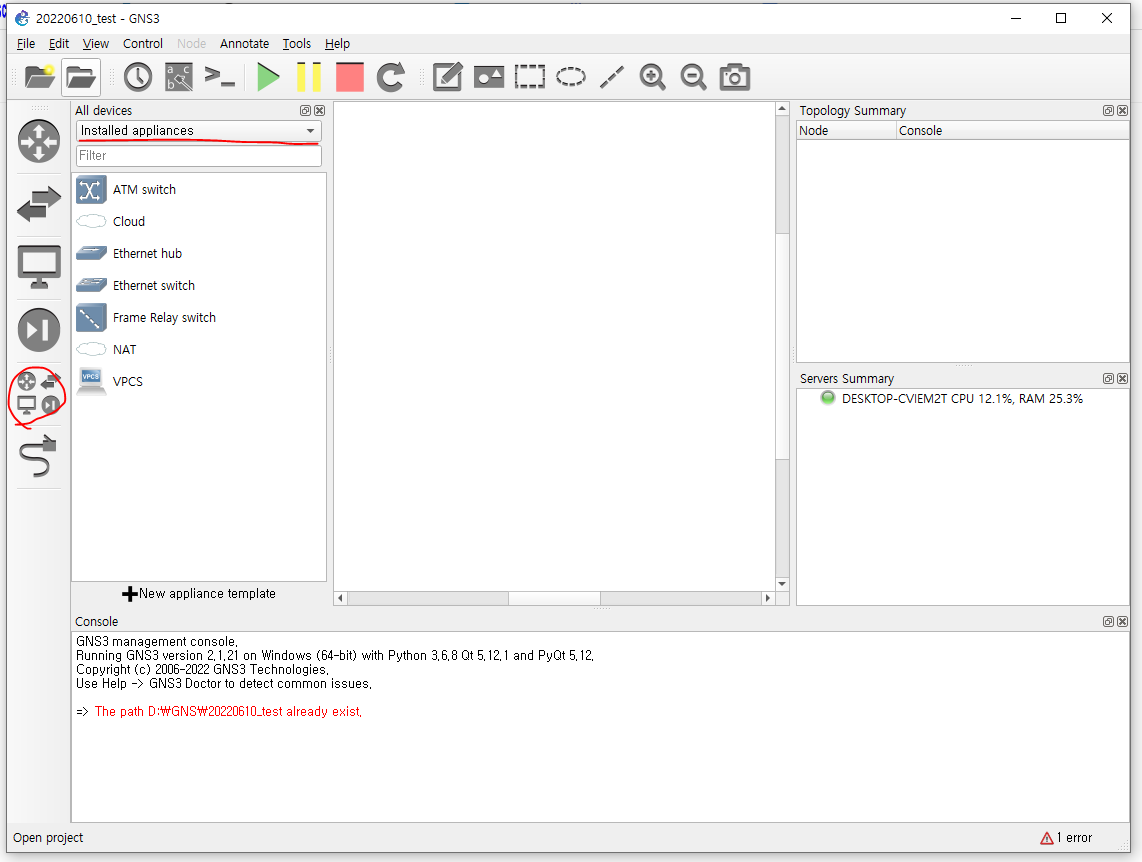The height and width of the screenshot is (862, 1142).
Task: Open the Manage snapshots clock icon
Action: (x=138, y=76)
